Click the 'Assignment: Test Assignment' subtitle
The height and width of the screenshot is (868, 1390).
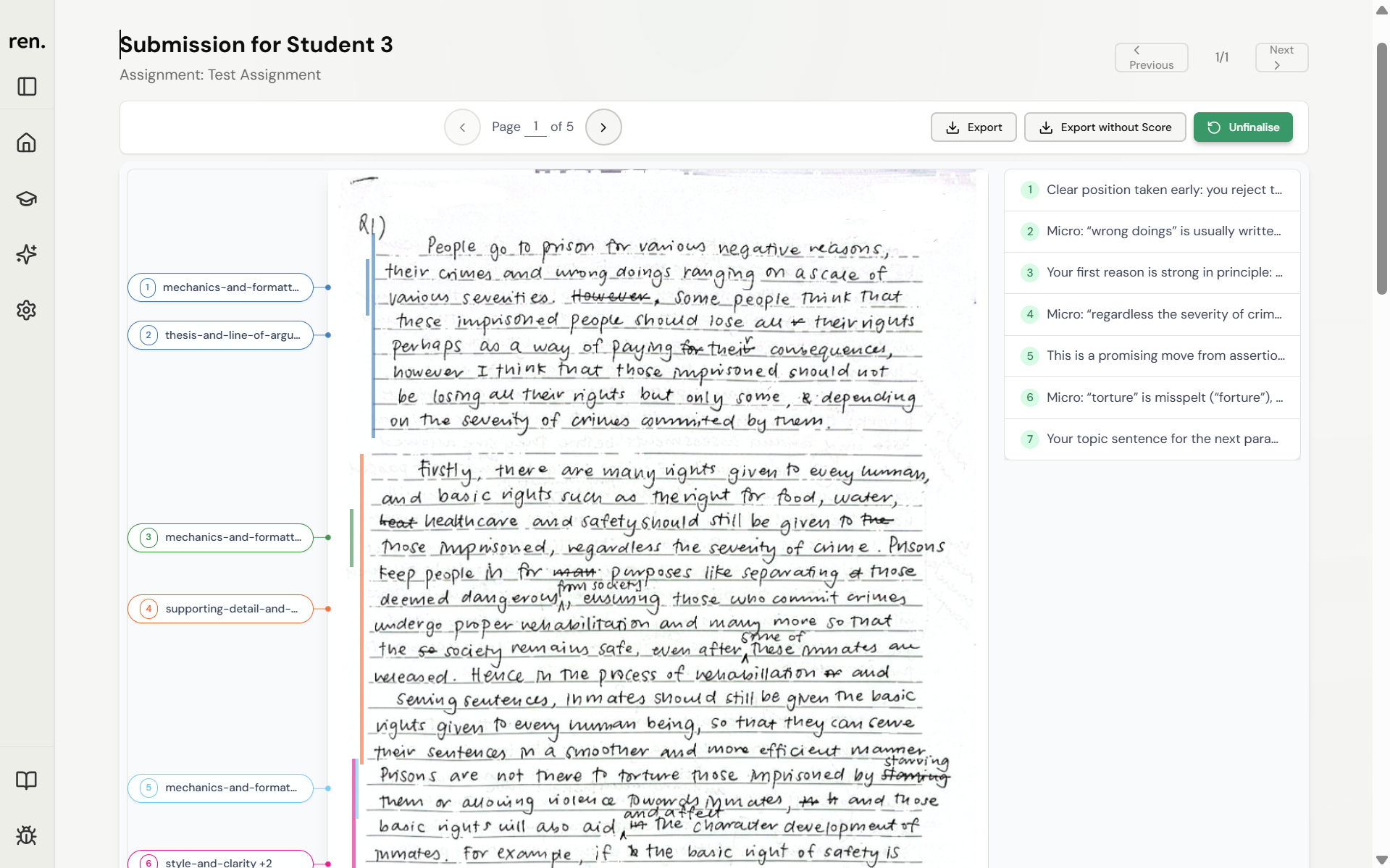pyautogui.click(x=220, y=75)
